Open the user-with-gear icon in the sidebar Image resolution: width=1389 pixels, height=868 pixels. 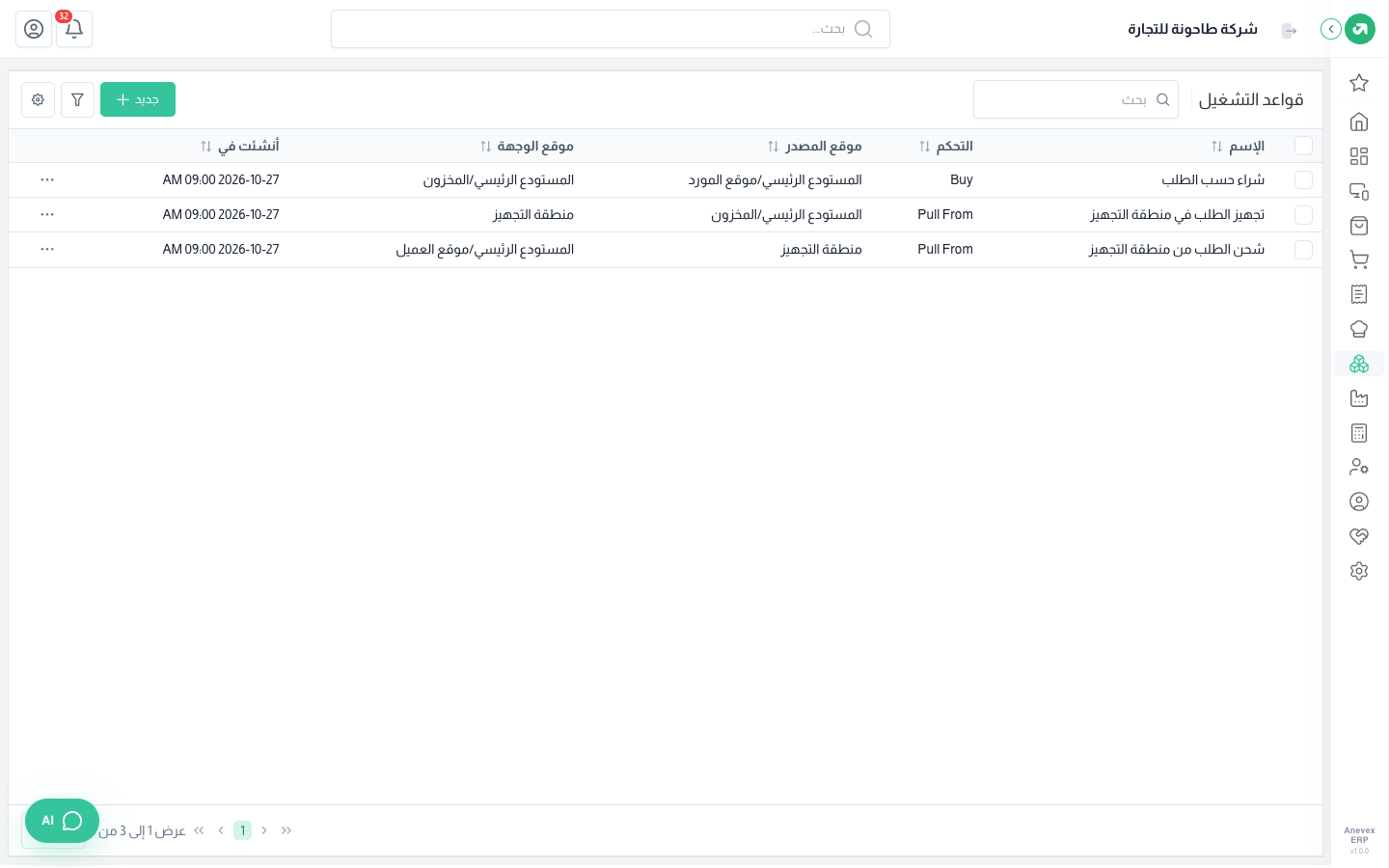(1359, 467)
